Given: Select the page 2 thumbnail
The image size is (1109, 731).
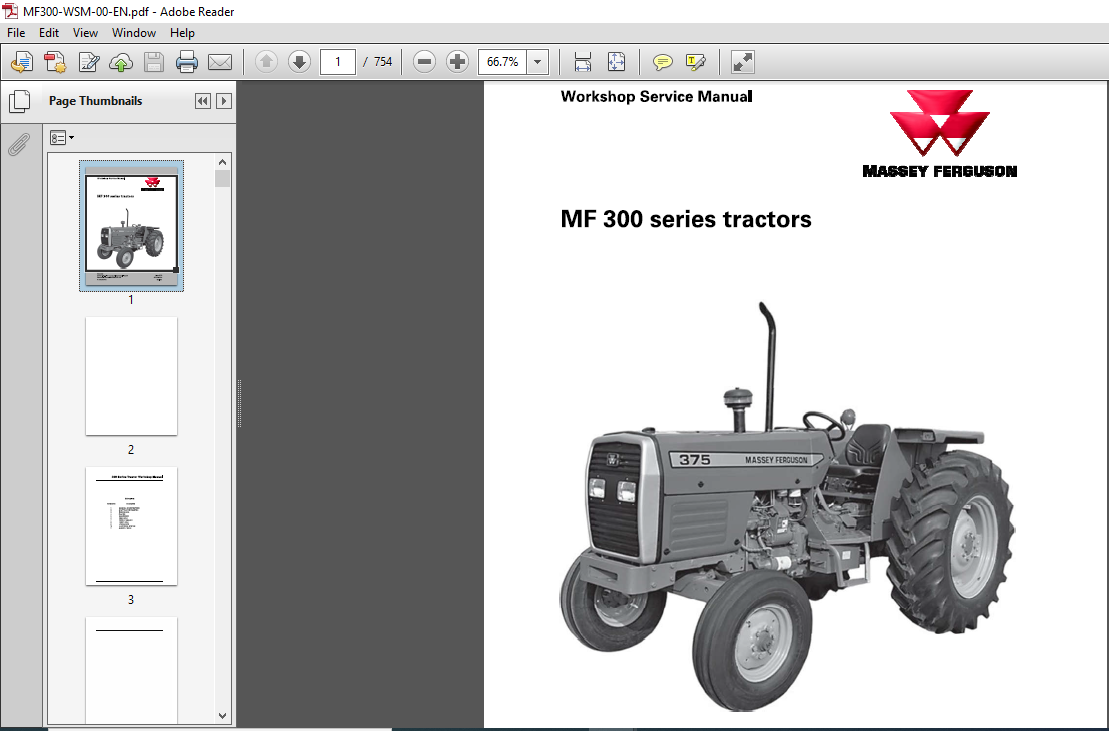Looking at the screenshot, I should point(132,376).
